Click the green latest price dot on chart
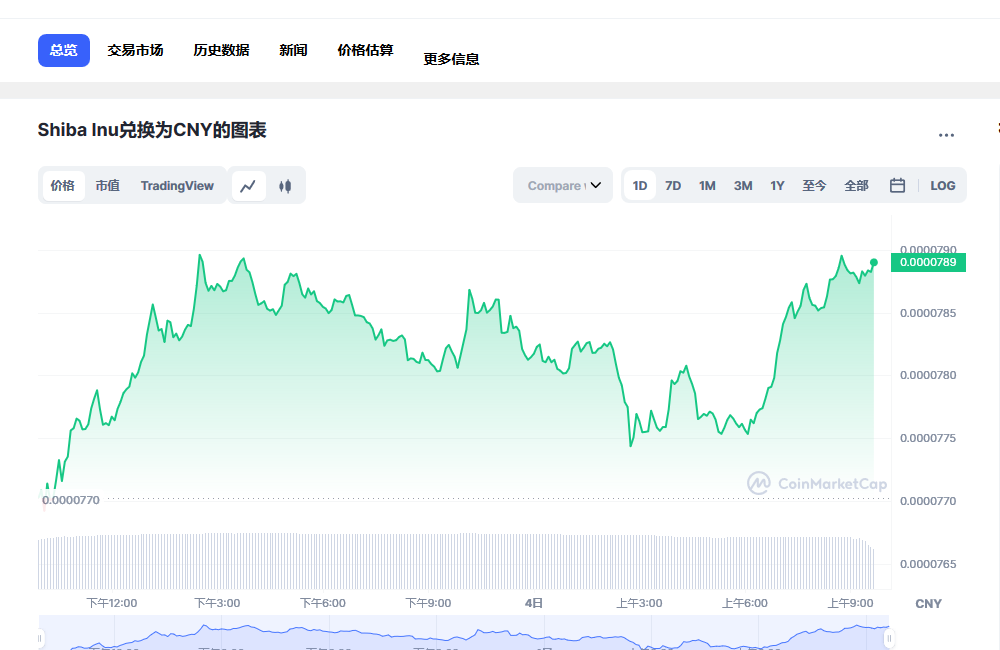 tap(874, 262)
